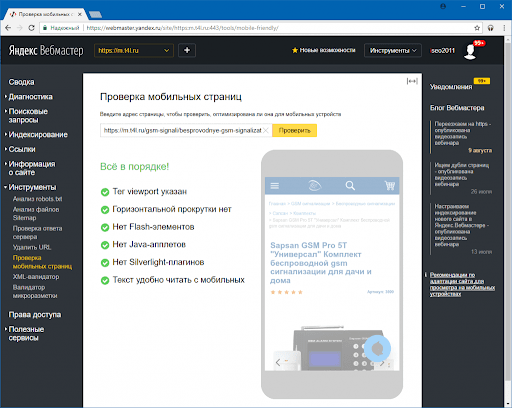Open Новые возможности in the header
The height and width of the screenshot is (408, 512).
coord(323,50)
